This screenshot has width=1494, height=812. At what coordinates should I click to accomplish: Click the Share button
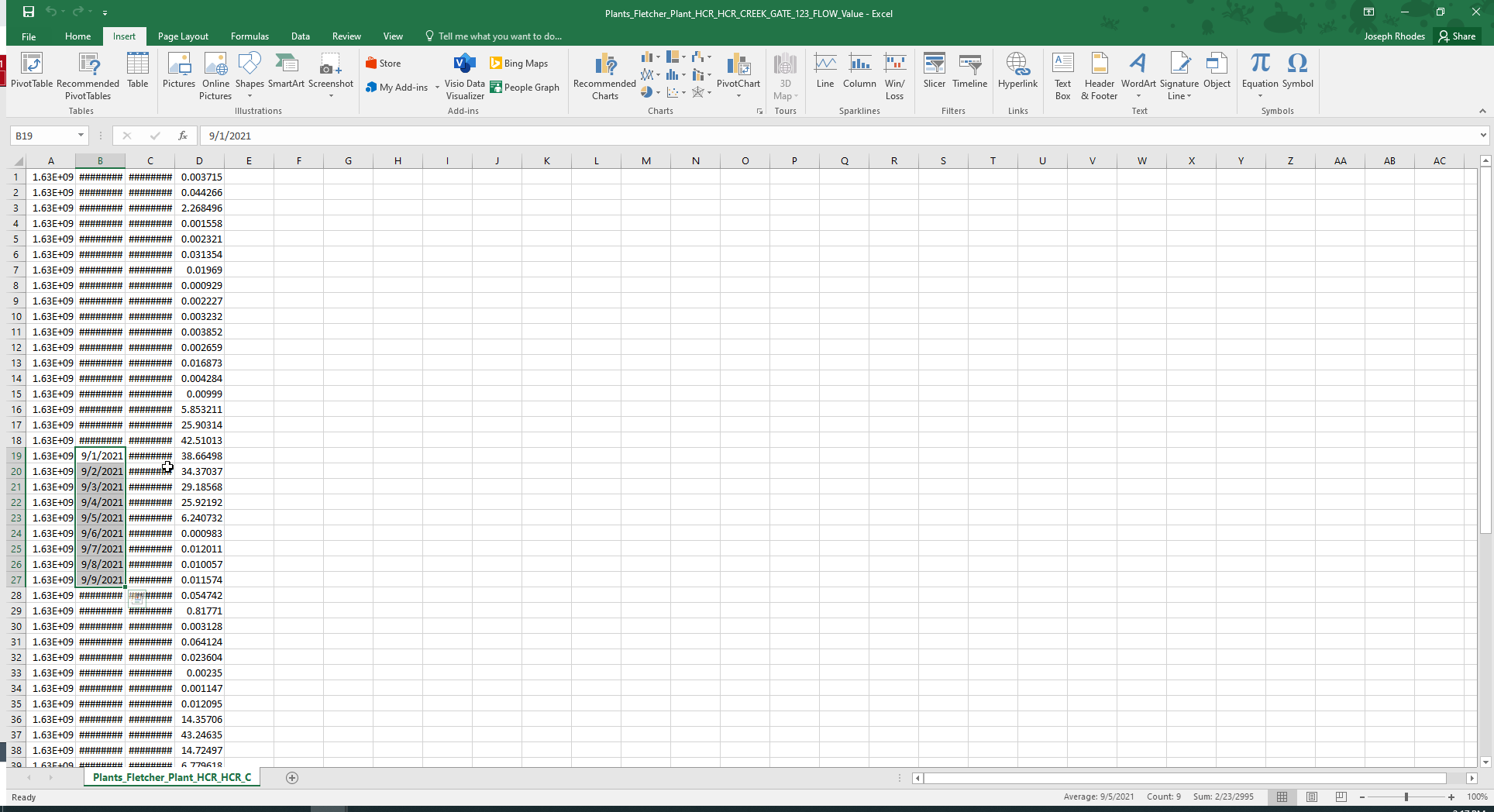coord(1457,36)
